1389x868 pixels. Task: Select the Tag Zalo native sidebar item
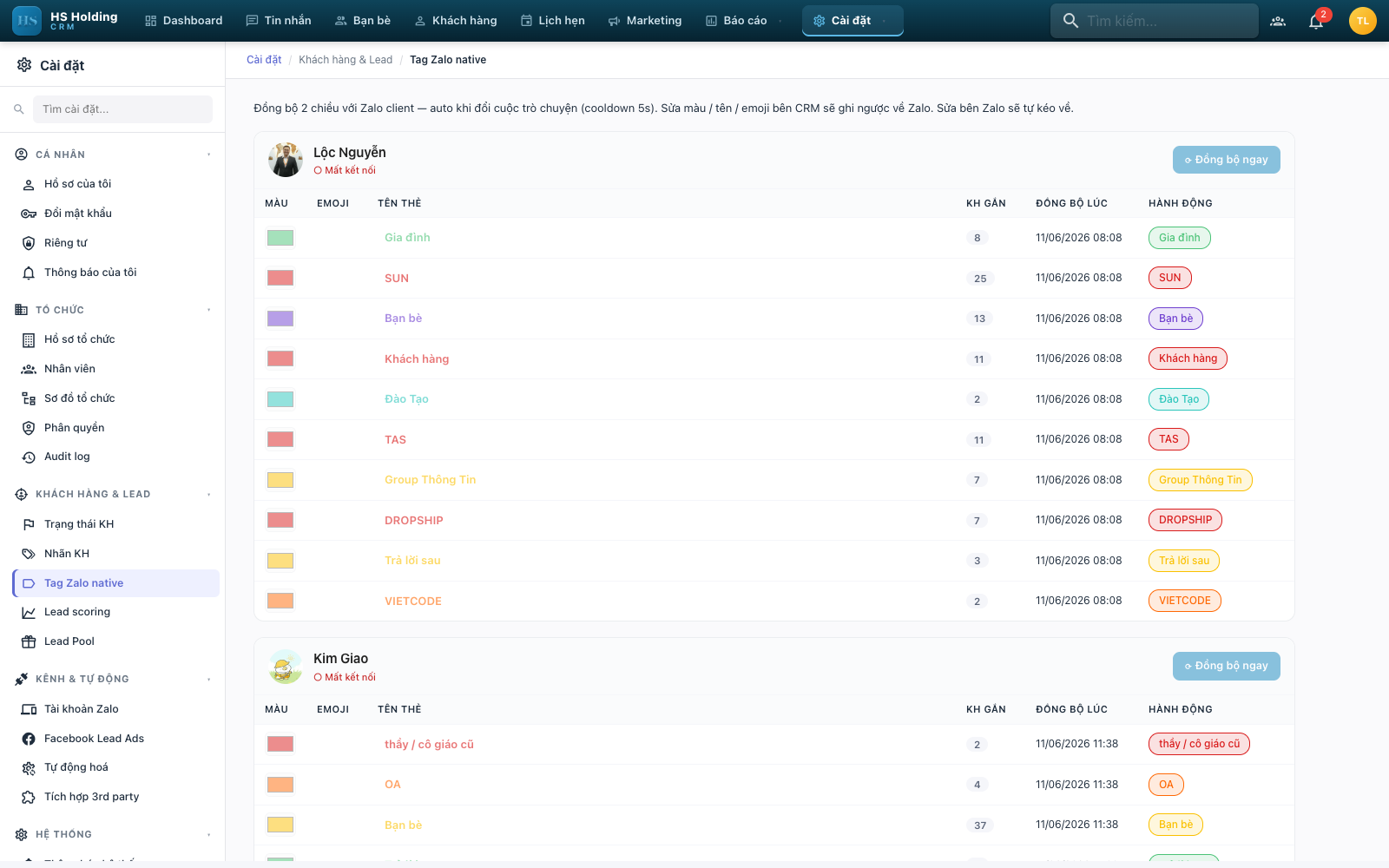click(x=116, y=583)
